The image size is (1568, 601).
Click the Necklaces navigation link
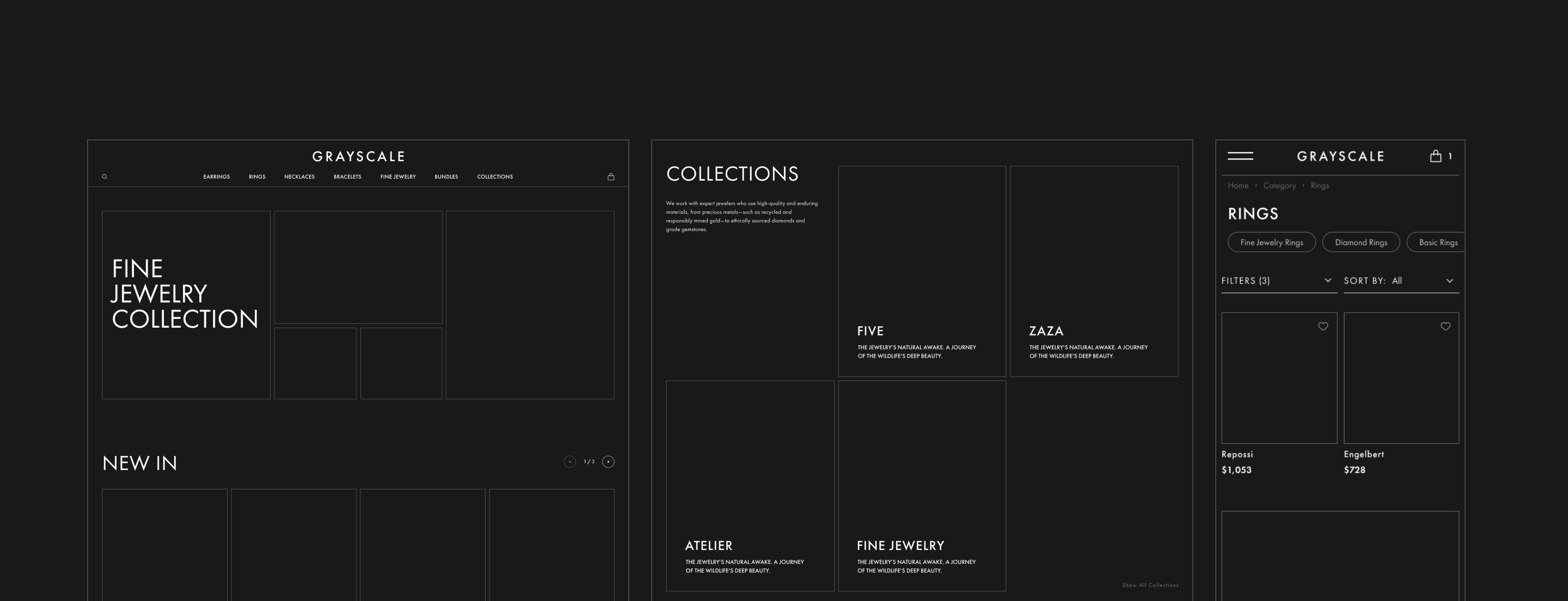pos(299,176)
